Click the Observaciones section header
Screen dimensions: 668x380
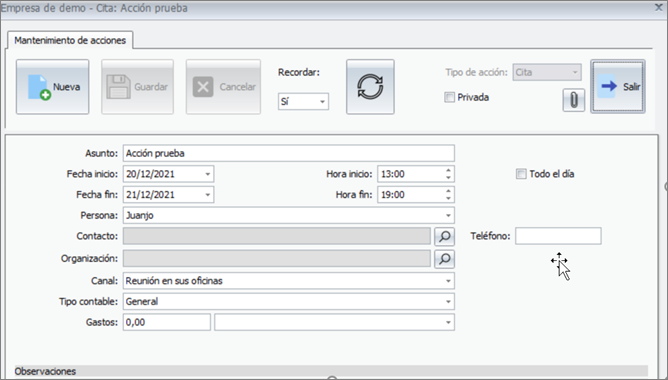(x=331, y=371)
